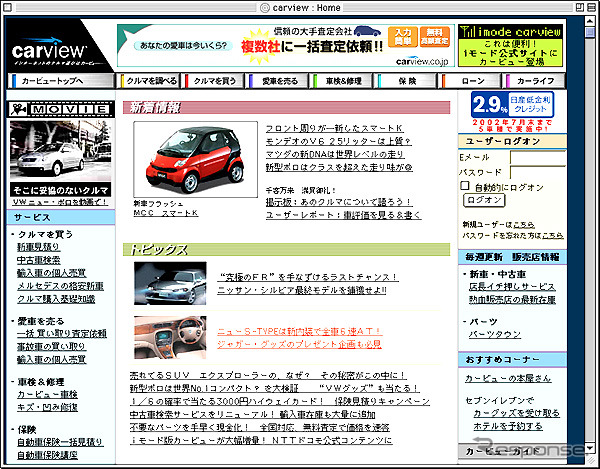Click the Eメール input field

tap(538, 157)
